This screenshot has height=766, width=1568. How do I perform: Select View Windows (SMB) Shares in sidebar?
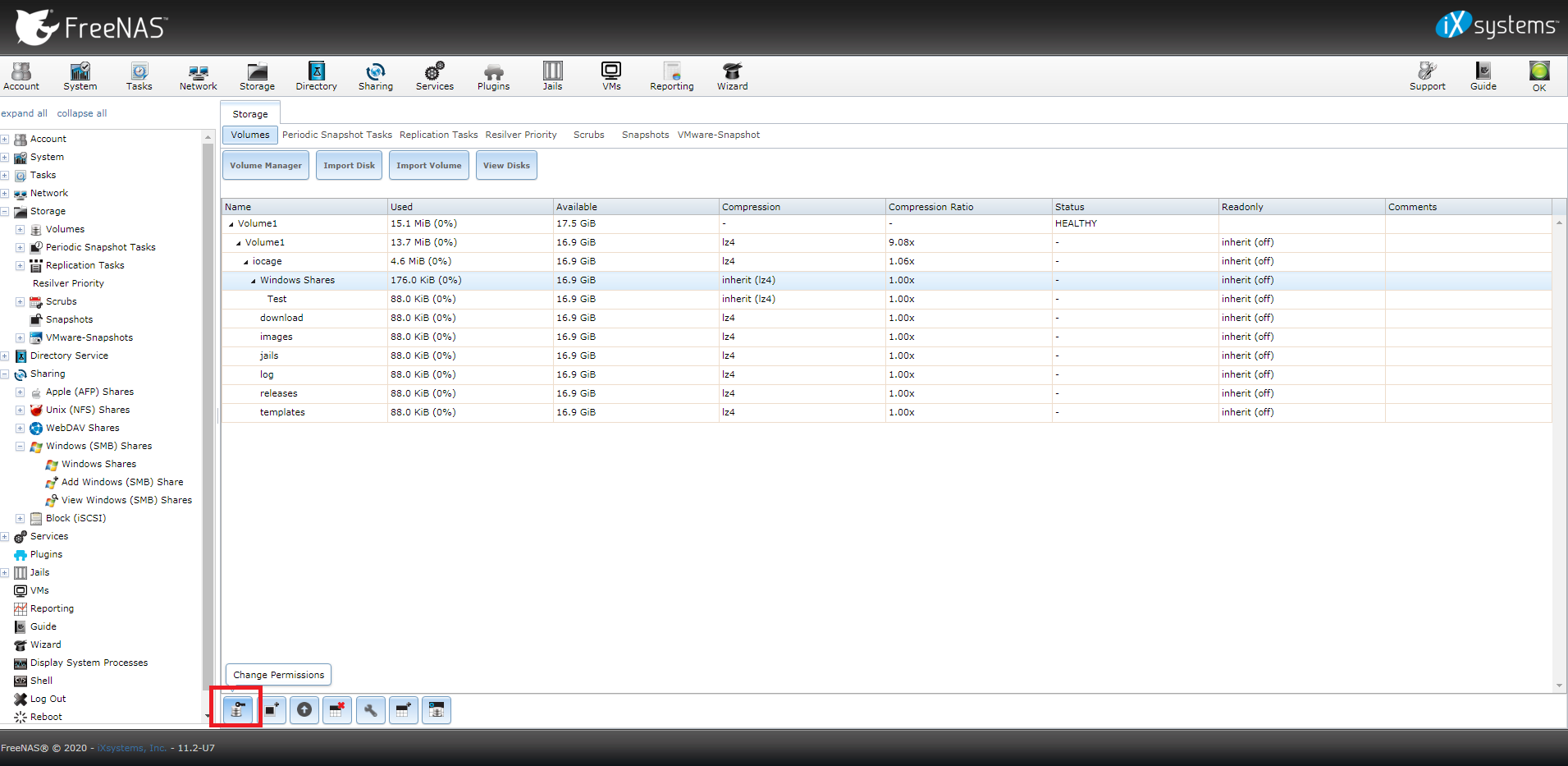click(126, 501)
